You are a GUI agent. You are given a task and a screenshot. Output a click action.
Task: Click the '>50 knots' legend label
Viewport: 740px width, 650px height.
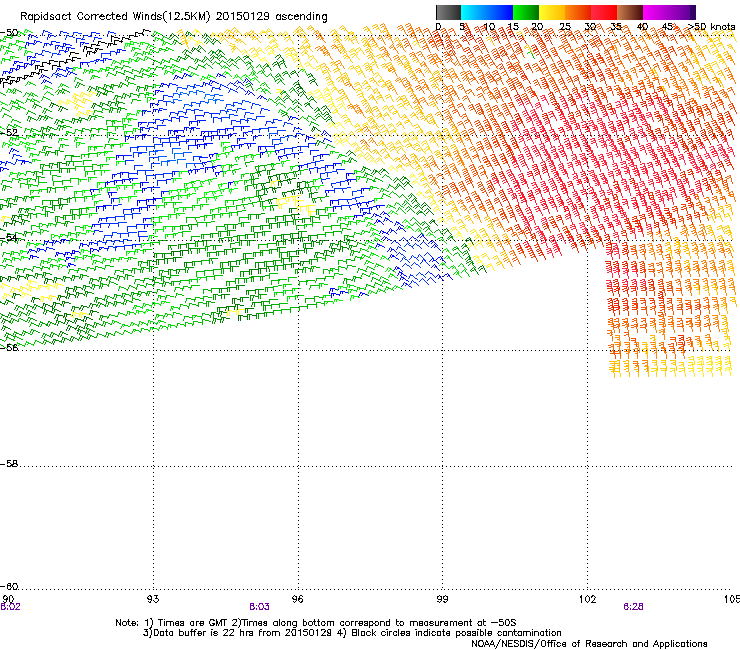[x=711, y=27]
